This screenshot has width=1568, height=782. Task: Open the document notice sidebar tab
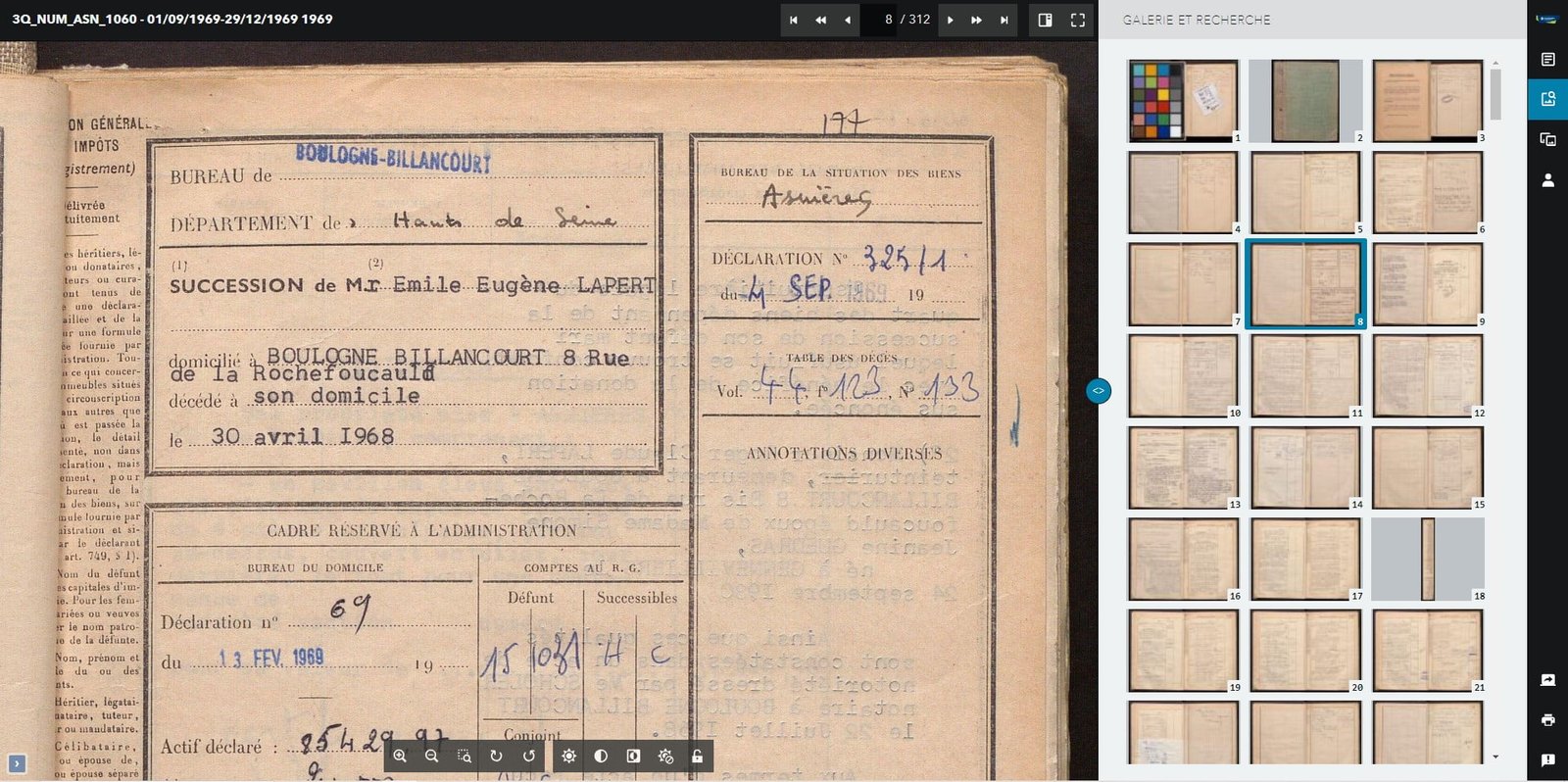coord(1547,60)
